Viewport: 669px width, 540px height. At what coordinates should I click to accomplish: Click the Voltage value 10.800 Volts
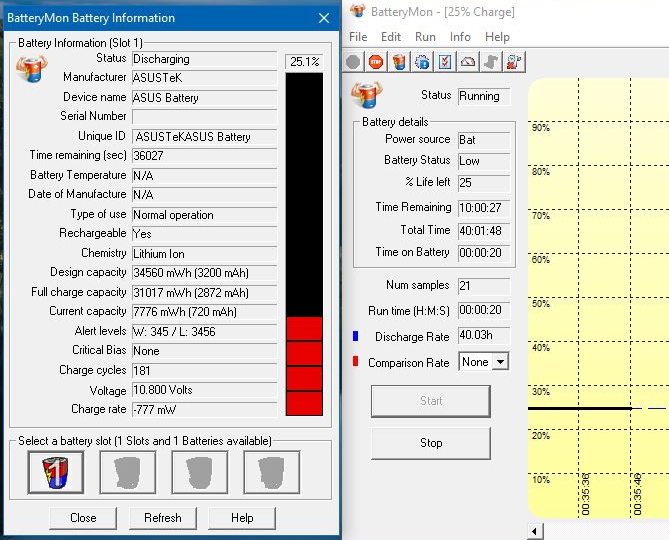[x=204, y=390]
